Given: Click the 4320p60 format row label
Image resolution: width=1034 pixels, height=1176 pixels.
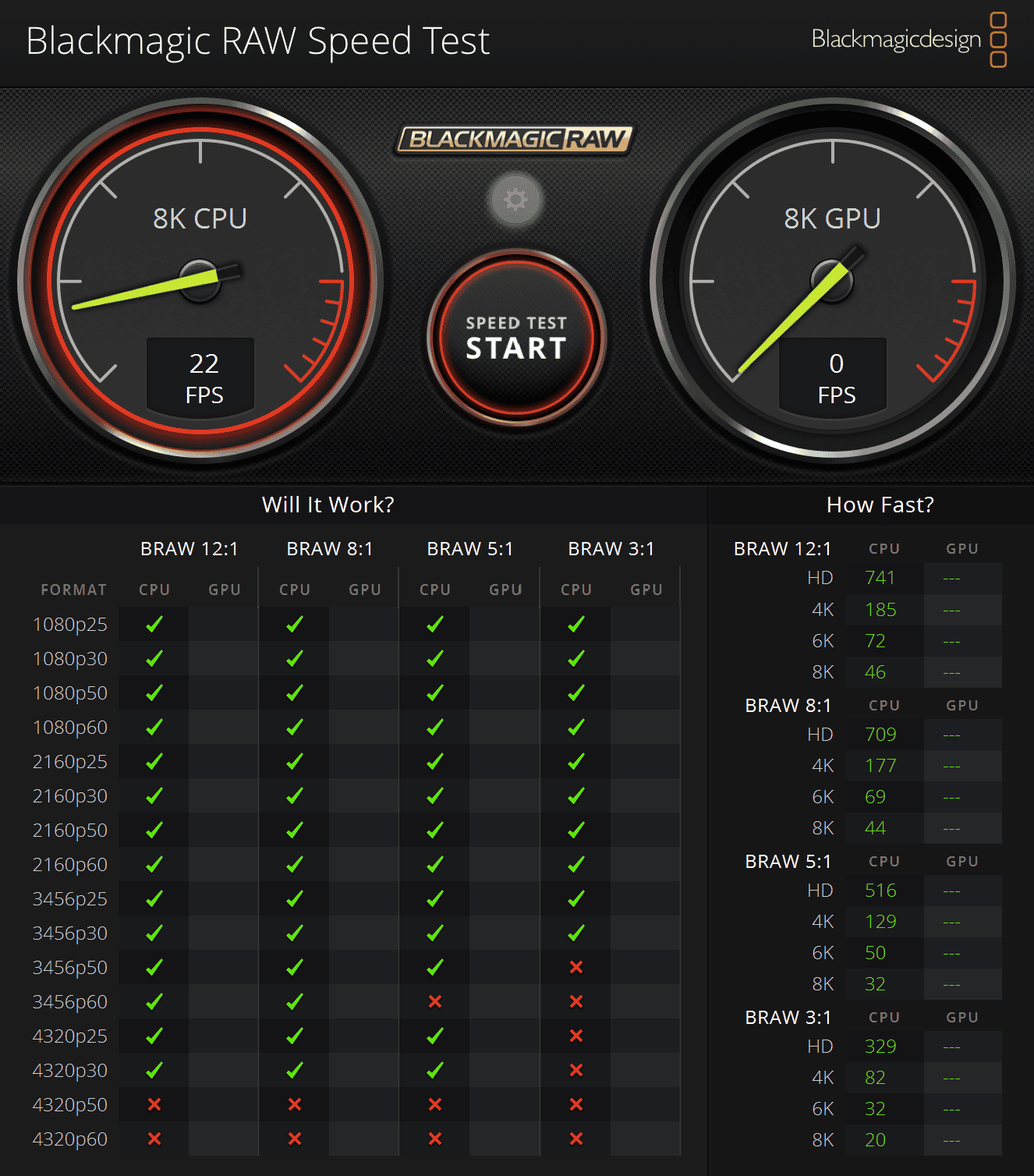Looking at the screenshot, I should [70, 1139].
